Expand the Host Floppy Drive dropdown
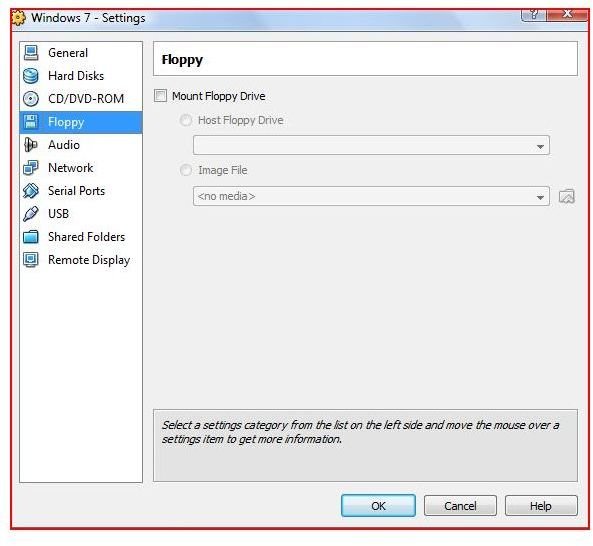Image resolution: width=593 pixels, height=546 pixels. [371, 145]
